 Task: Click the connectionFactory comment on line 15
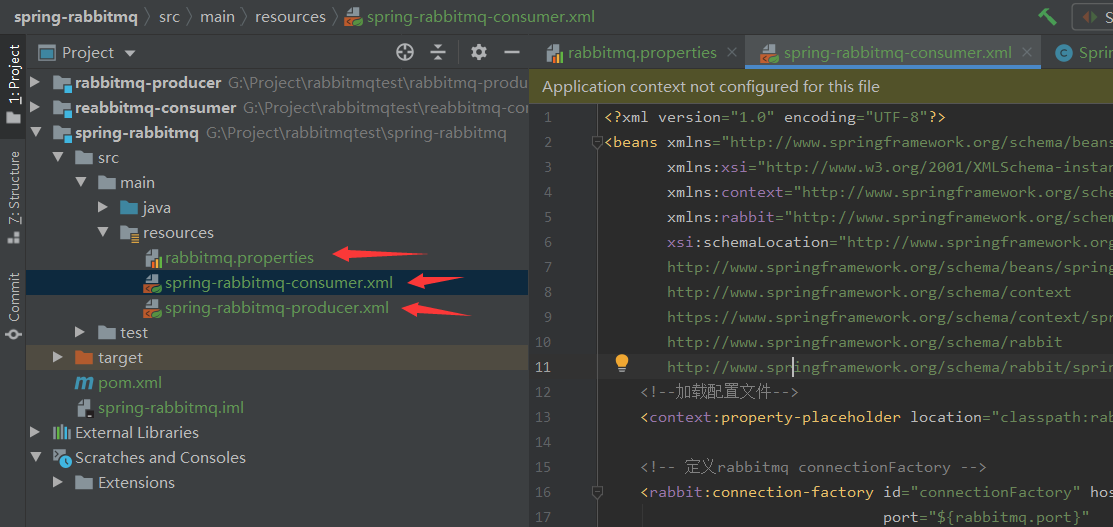pos(813,467)
